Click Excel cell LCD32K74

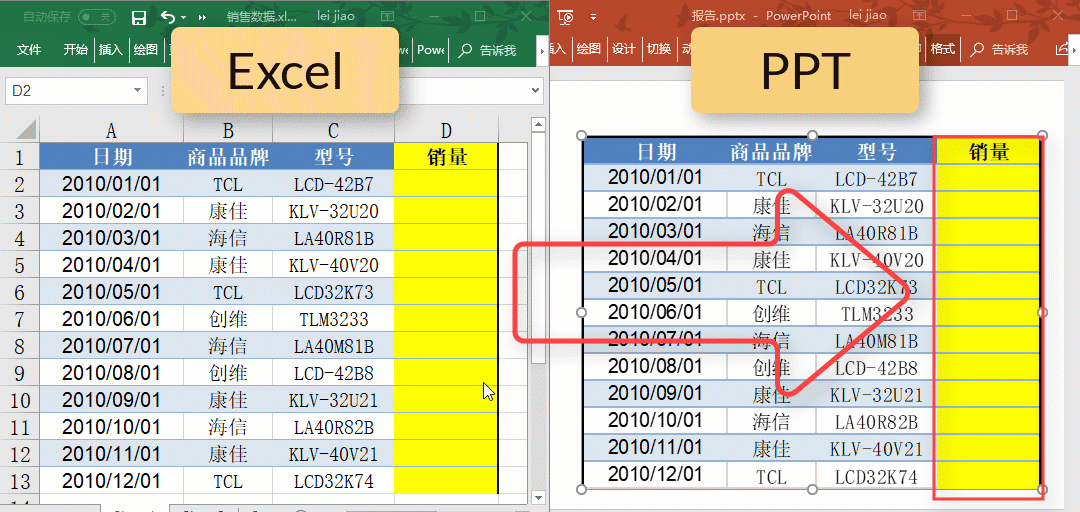click(x=333, y=481)
